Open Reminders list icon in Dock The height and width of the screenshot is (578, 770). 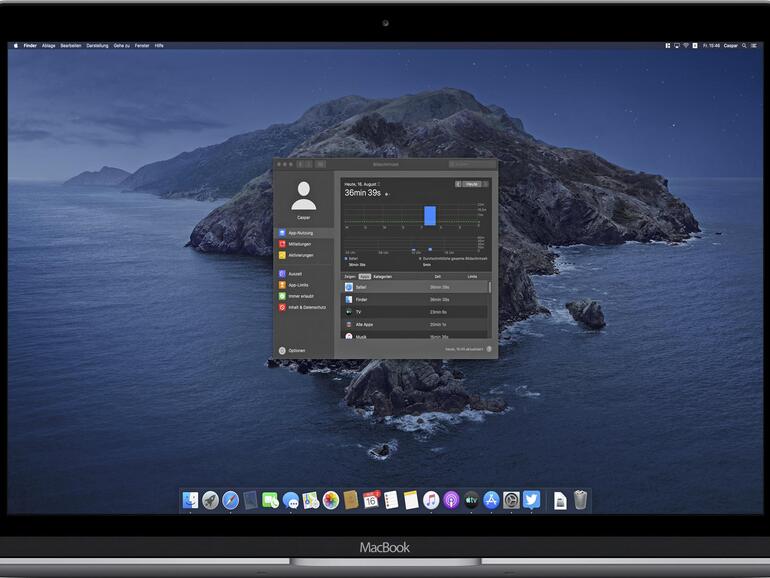[x=391, y=500]
